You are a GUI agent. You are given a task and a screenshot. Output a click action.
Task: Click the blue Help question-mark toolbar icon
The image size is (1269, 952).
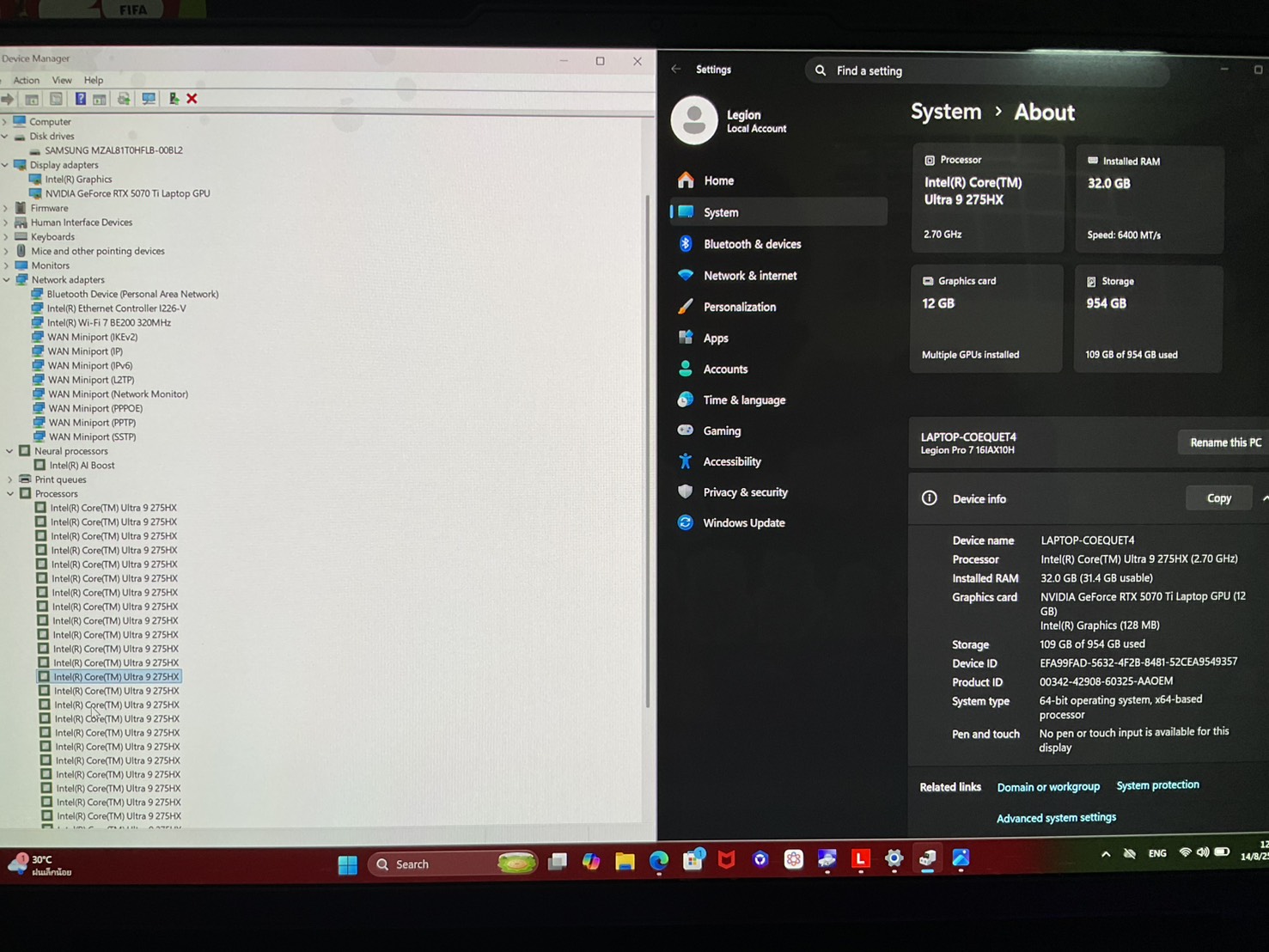pyautogui.click(x=80, y=99)
